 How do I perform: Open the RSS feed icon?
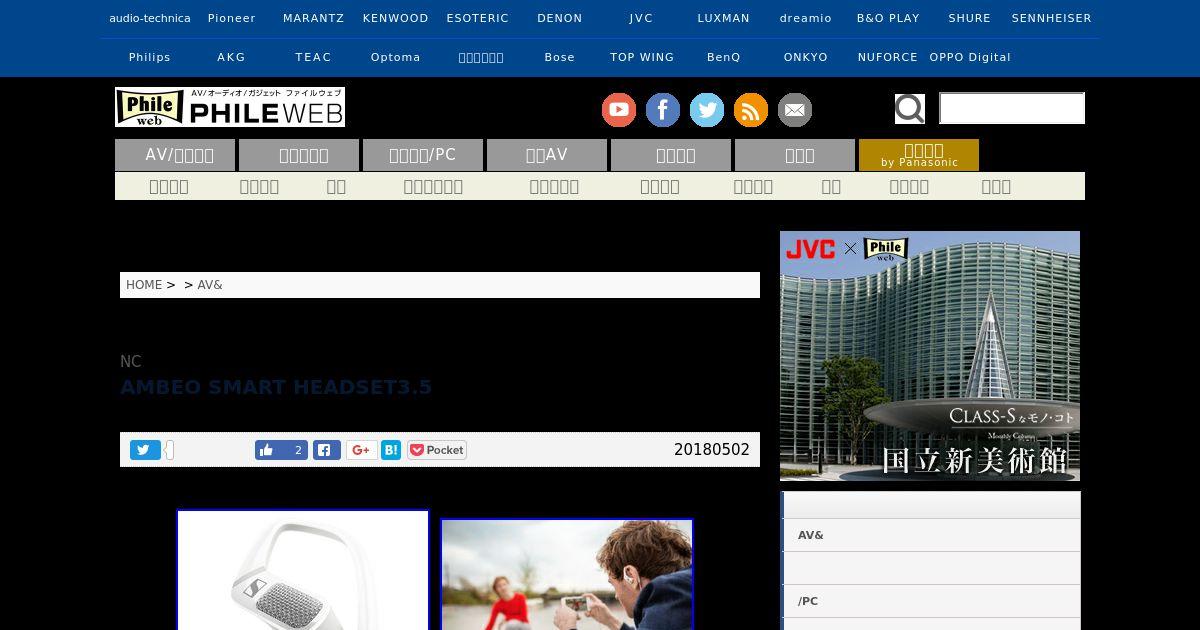coord(751,110)
